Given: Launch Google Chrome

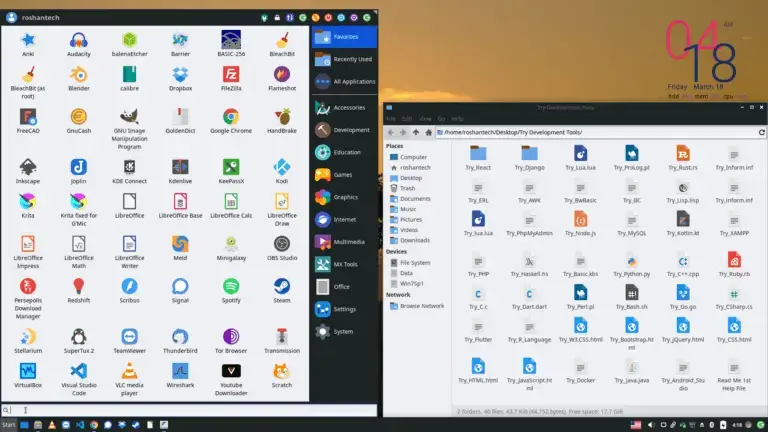Looking at the screenshot, I should point(231,121).
